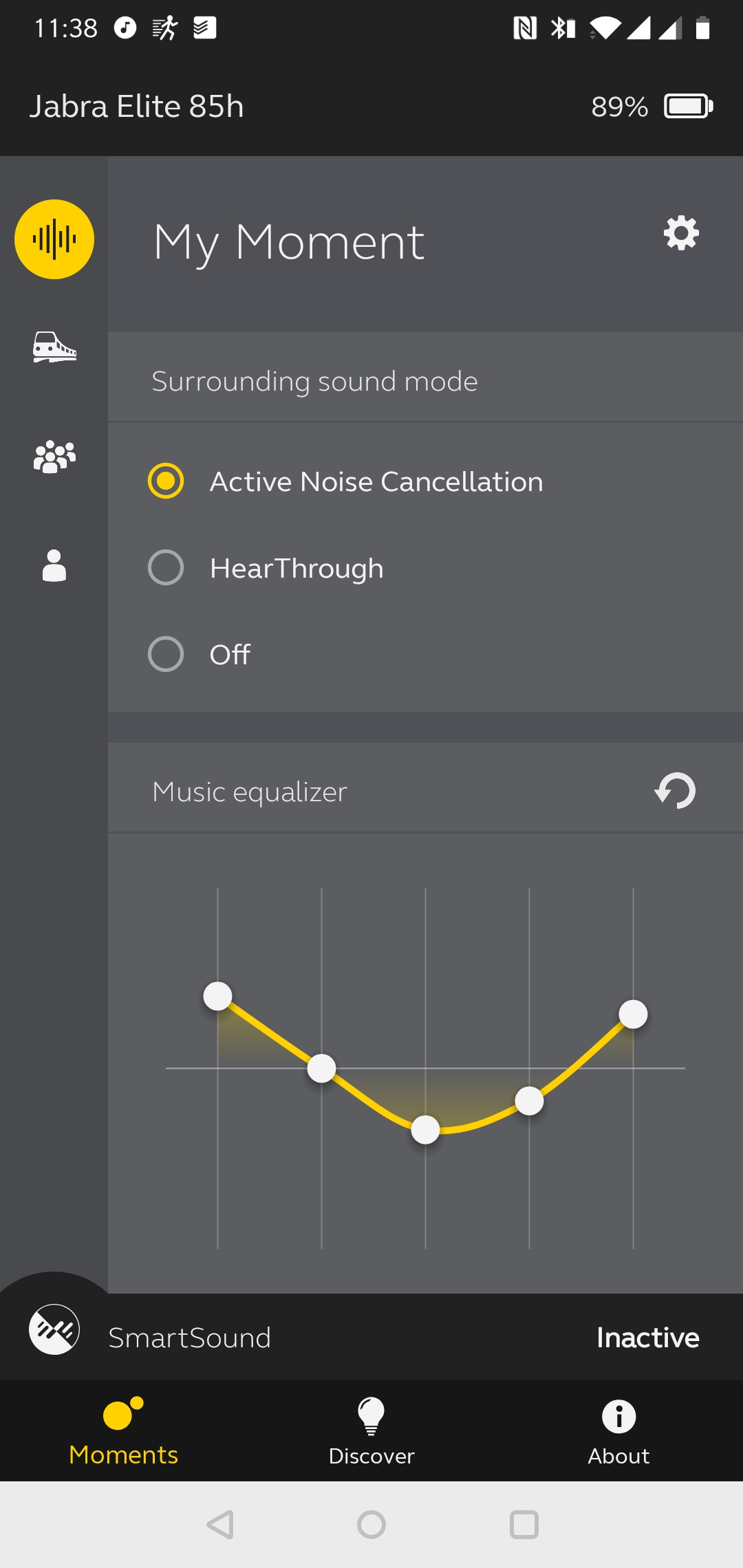Click the last equalizer band handle

point(633,1014)
